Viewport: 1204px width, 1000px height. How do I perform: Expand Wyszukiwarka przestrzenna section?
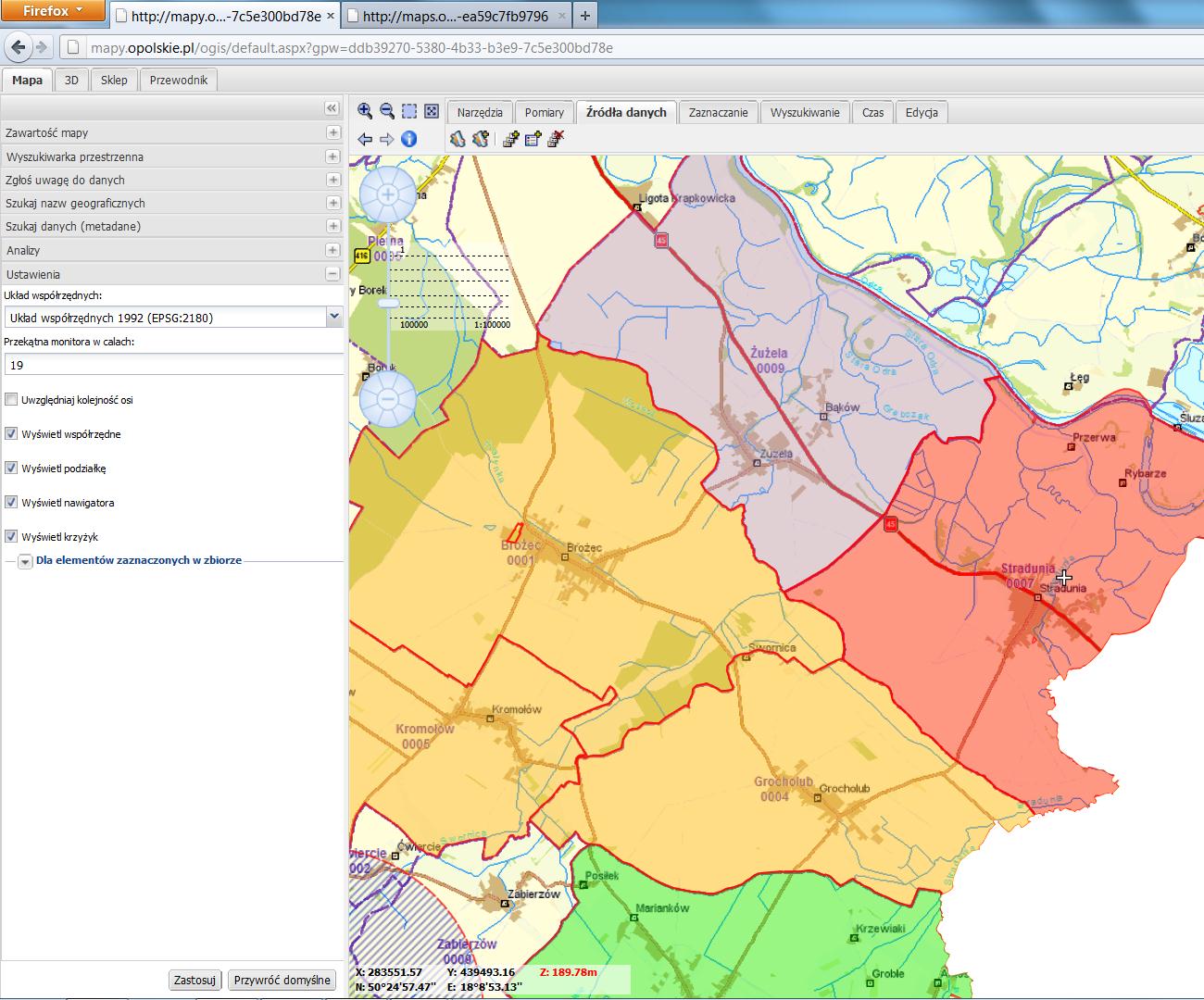332,156
